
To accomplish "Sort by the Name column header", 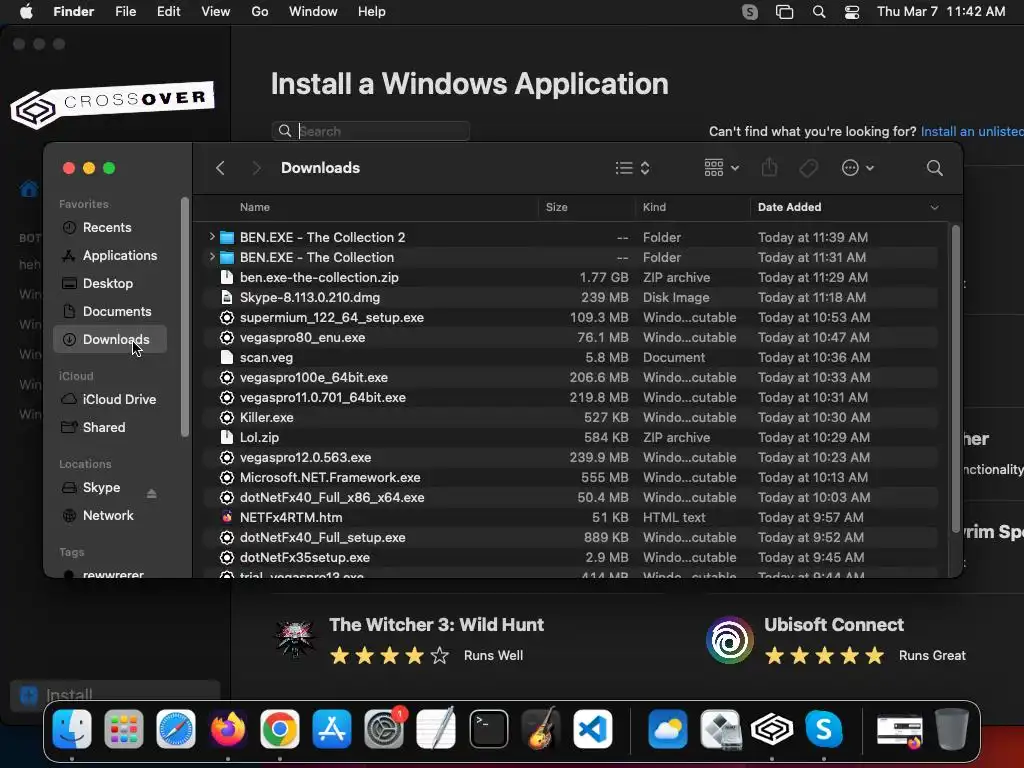I will 255,207.
